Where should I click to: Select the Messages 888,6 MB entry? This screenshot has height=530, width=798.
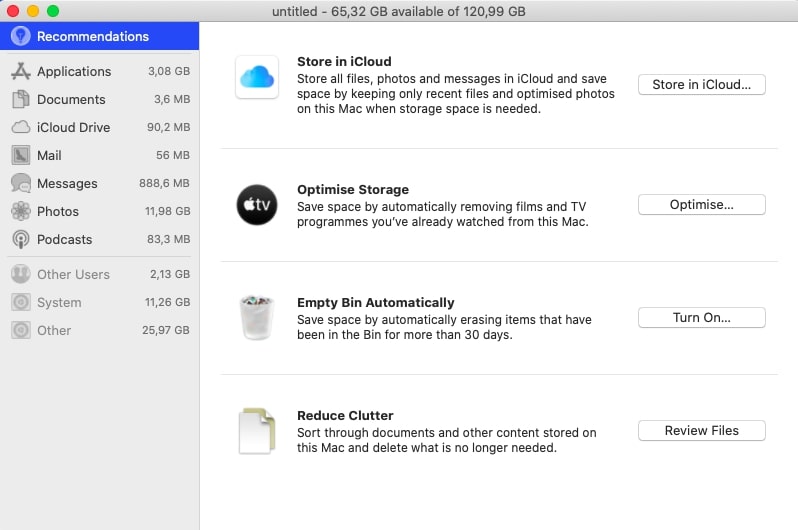100,183
